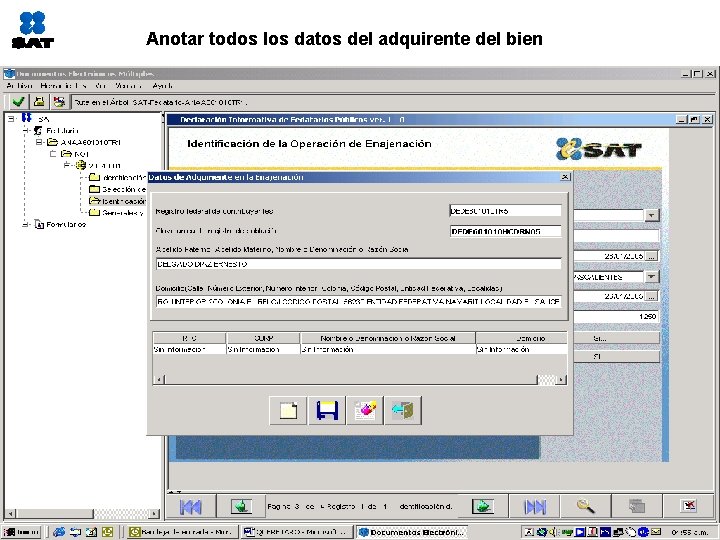
Task: Open second date picker ellipsis button
Action: coord(652,297)
